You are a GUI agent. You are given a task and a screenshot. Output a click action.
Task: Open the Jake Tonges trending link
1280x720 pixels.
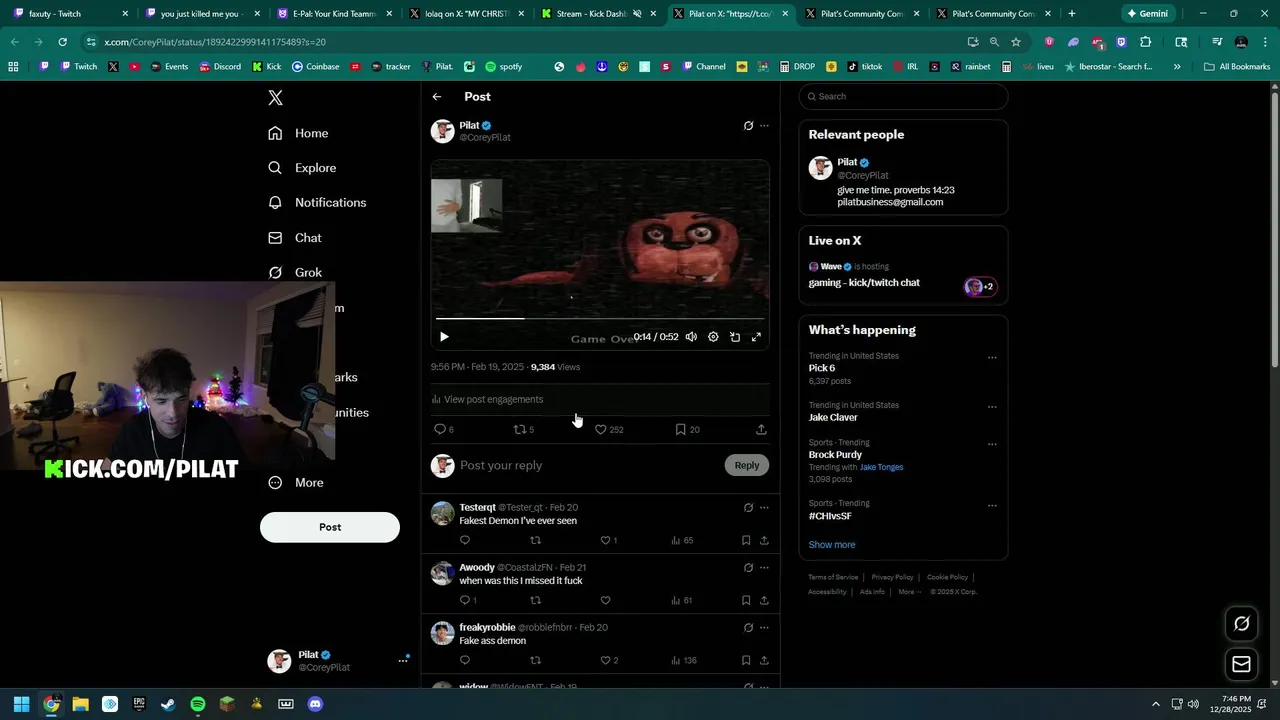(x=881, y=467)
